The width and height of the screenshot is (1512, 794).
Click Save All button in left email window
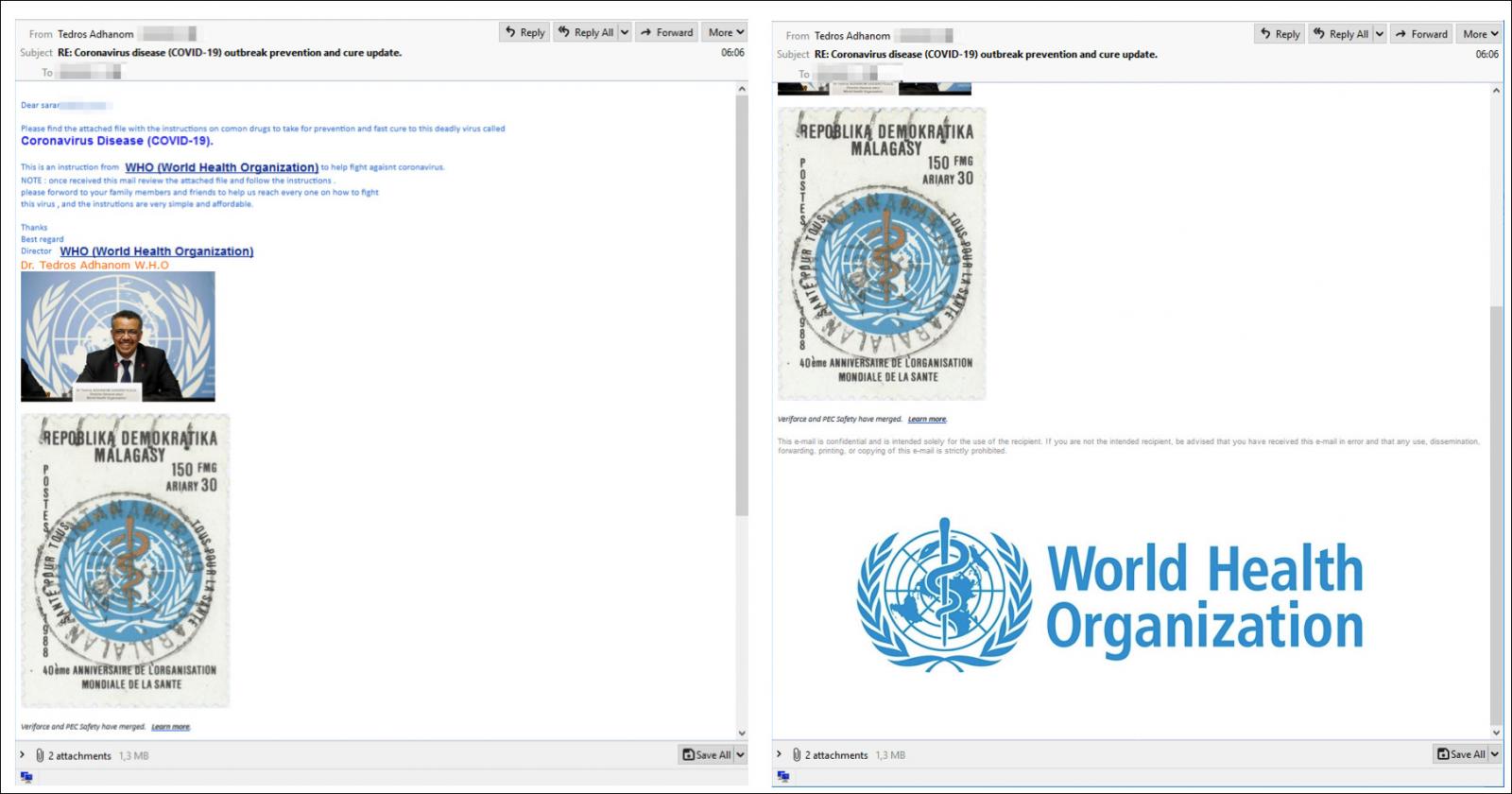[x=706, y=754]
